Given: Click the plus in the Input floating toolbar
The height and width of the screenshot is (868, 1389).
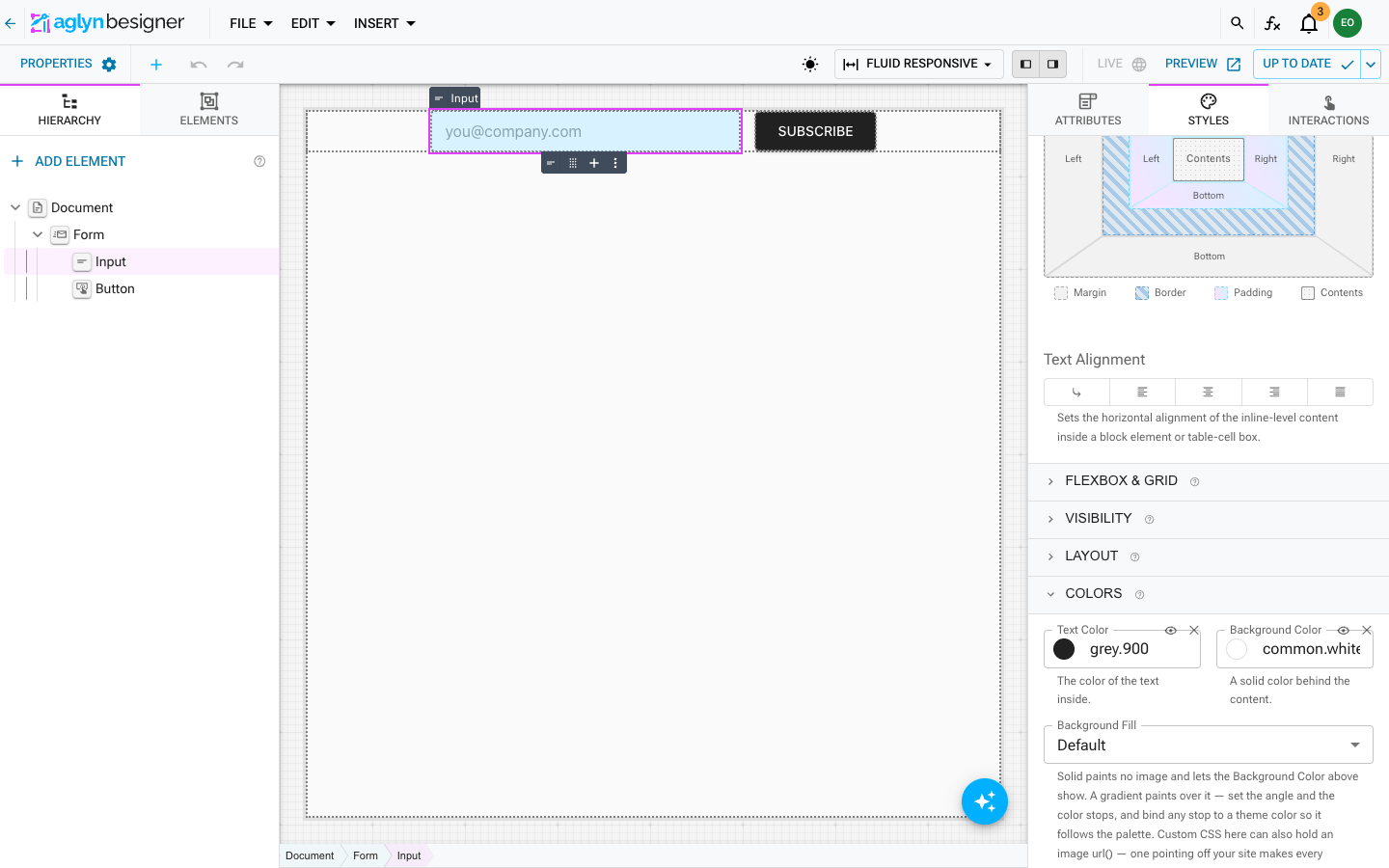Looking at the screenshot, I should point(594,163).
